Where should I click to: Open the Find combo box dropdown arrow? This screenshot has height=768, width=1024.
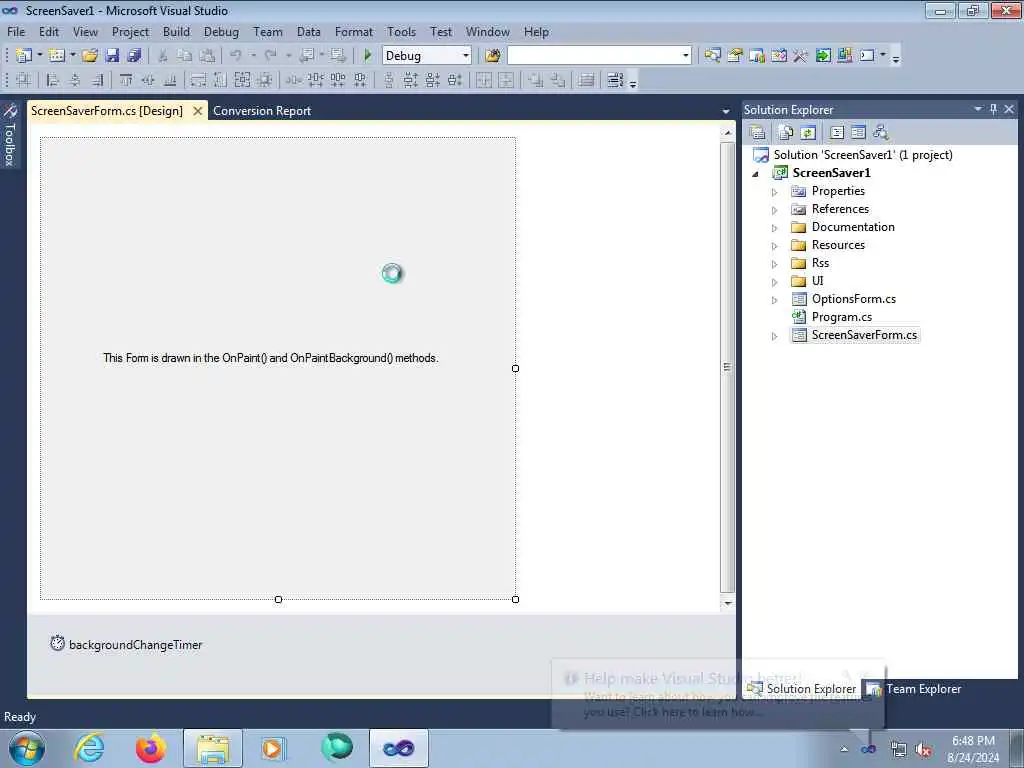(x=685, y=56)
